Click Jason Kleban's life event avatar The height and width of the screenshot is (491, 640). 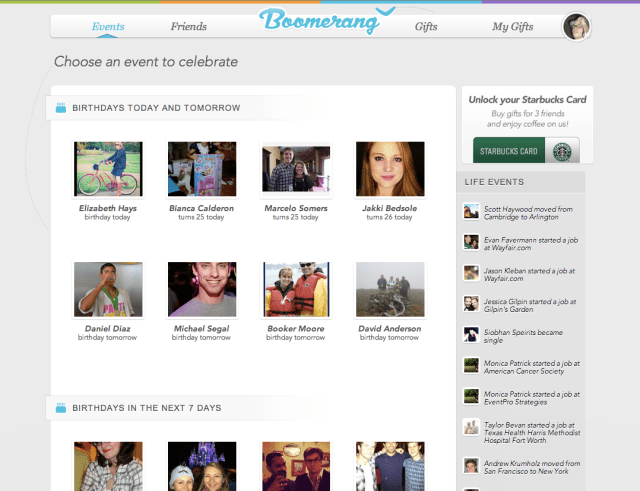(x=471, y=273)
